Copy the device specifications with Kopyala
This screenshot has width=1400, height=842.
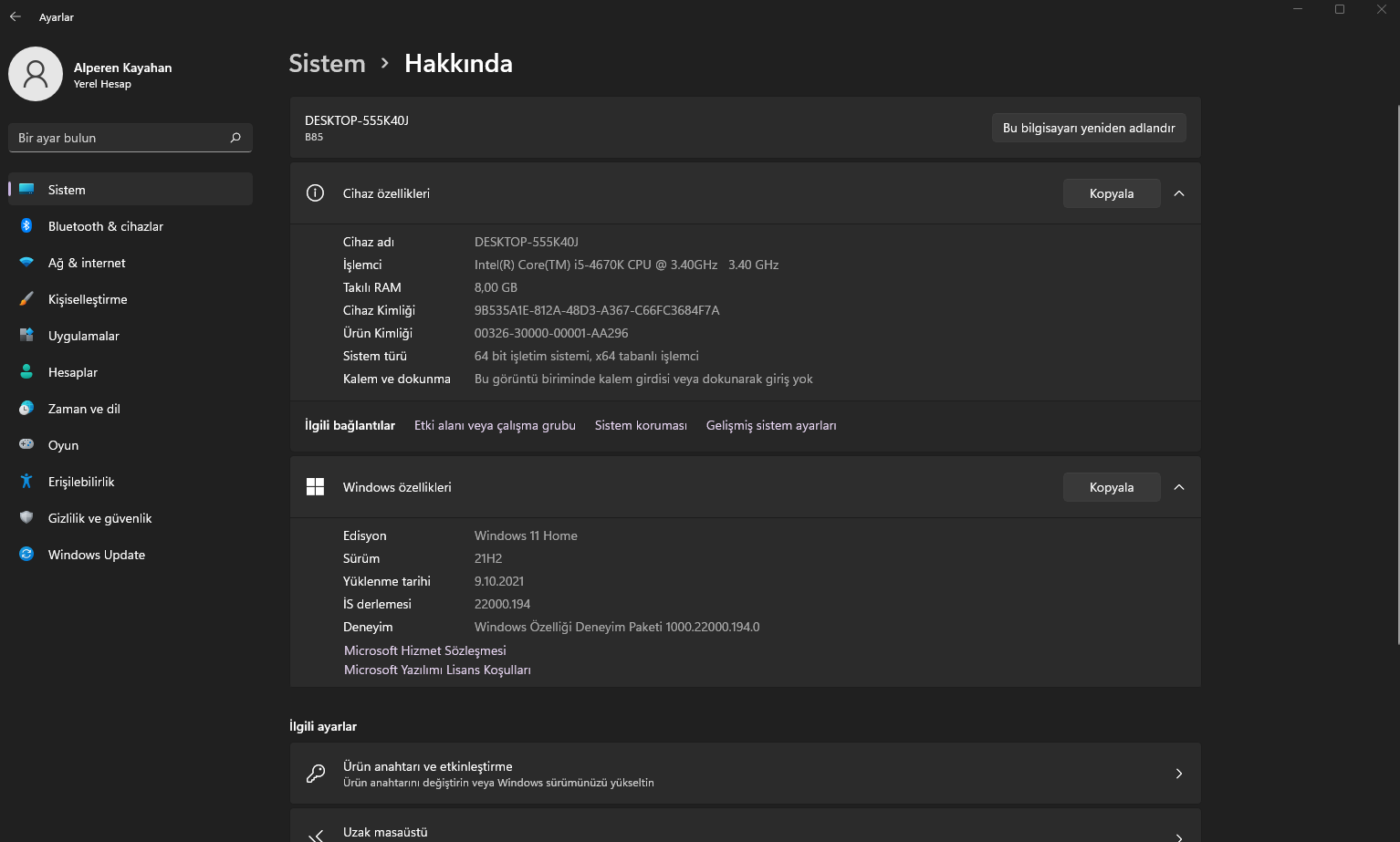[x=1111, y=193]
